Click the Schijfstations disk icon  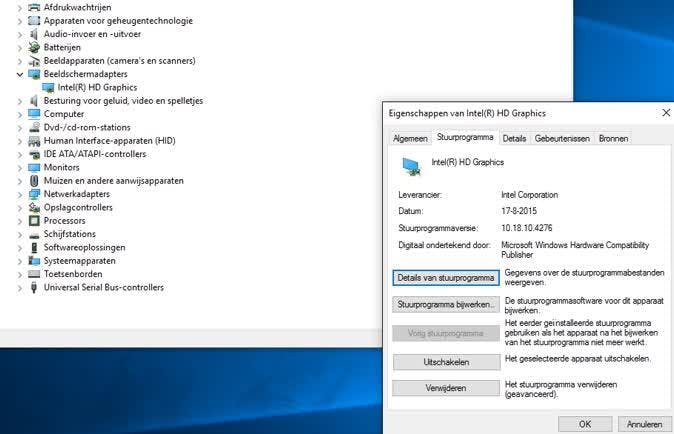click(34, 235)
